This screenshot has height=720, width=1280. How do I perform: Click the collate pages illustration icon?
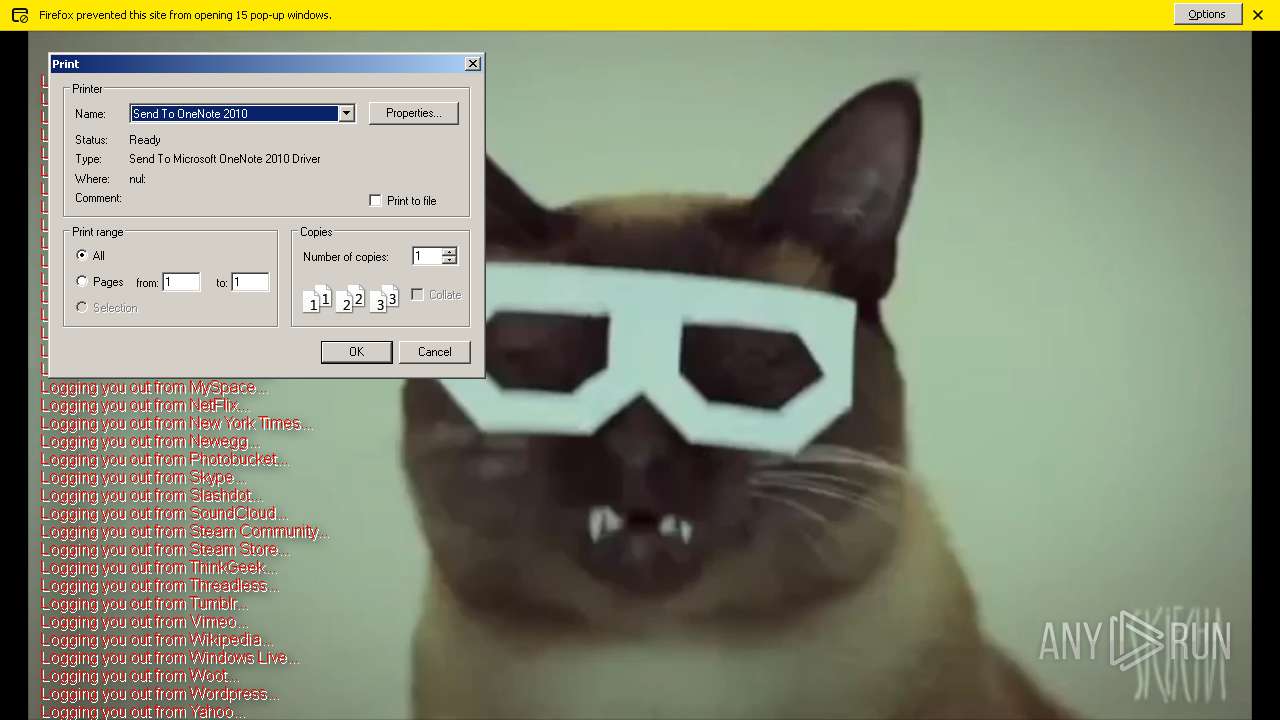351,298
